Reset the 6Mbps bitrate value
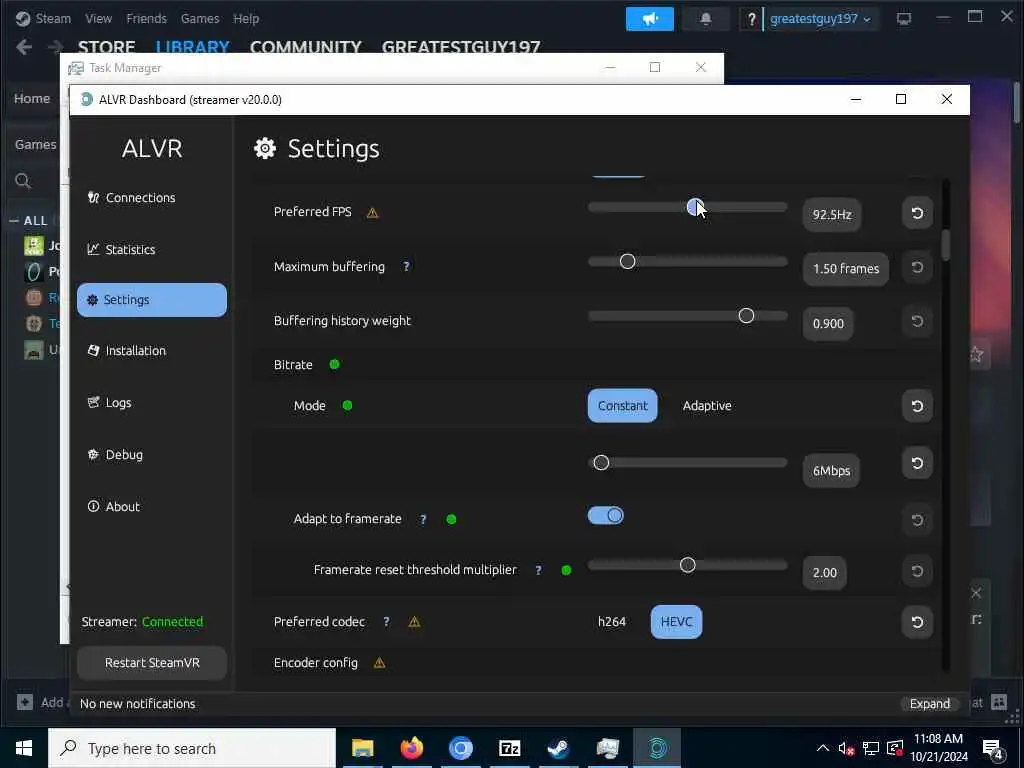Screen dimensions: 1024x768 tap(917, 463)
